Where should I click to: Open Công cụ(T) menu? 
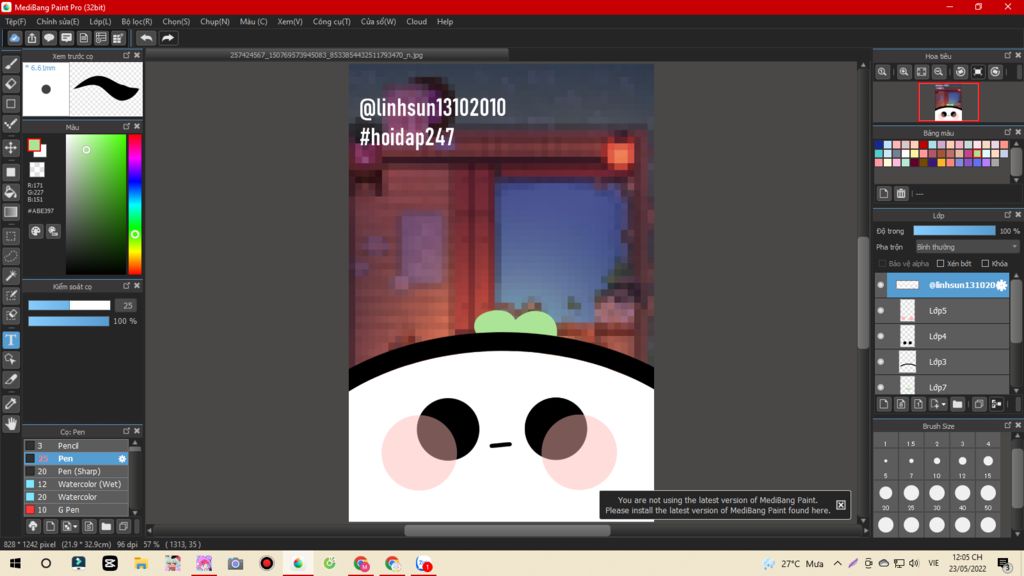tap(332, 22)
